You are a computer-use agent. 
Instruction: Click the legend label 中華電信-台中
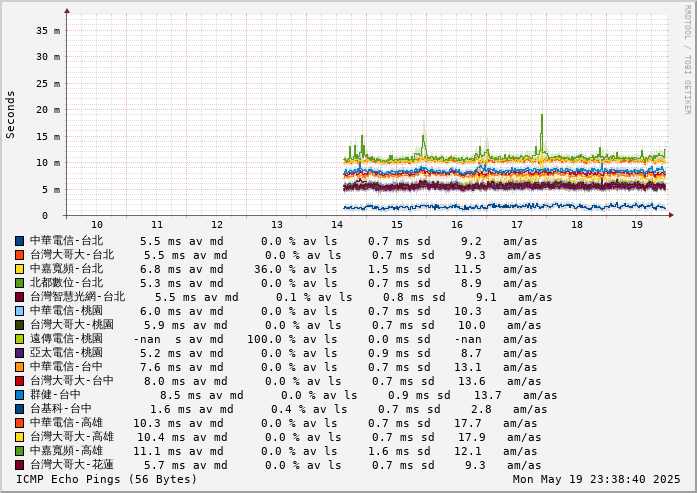point(67,367)
